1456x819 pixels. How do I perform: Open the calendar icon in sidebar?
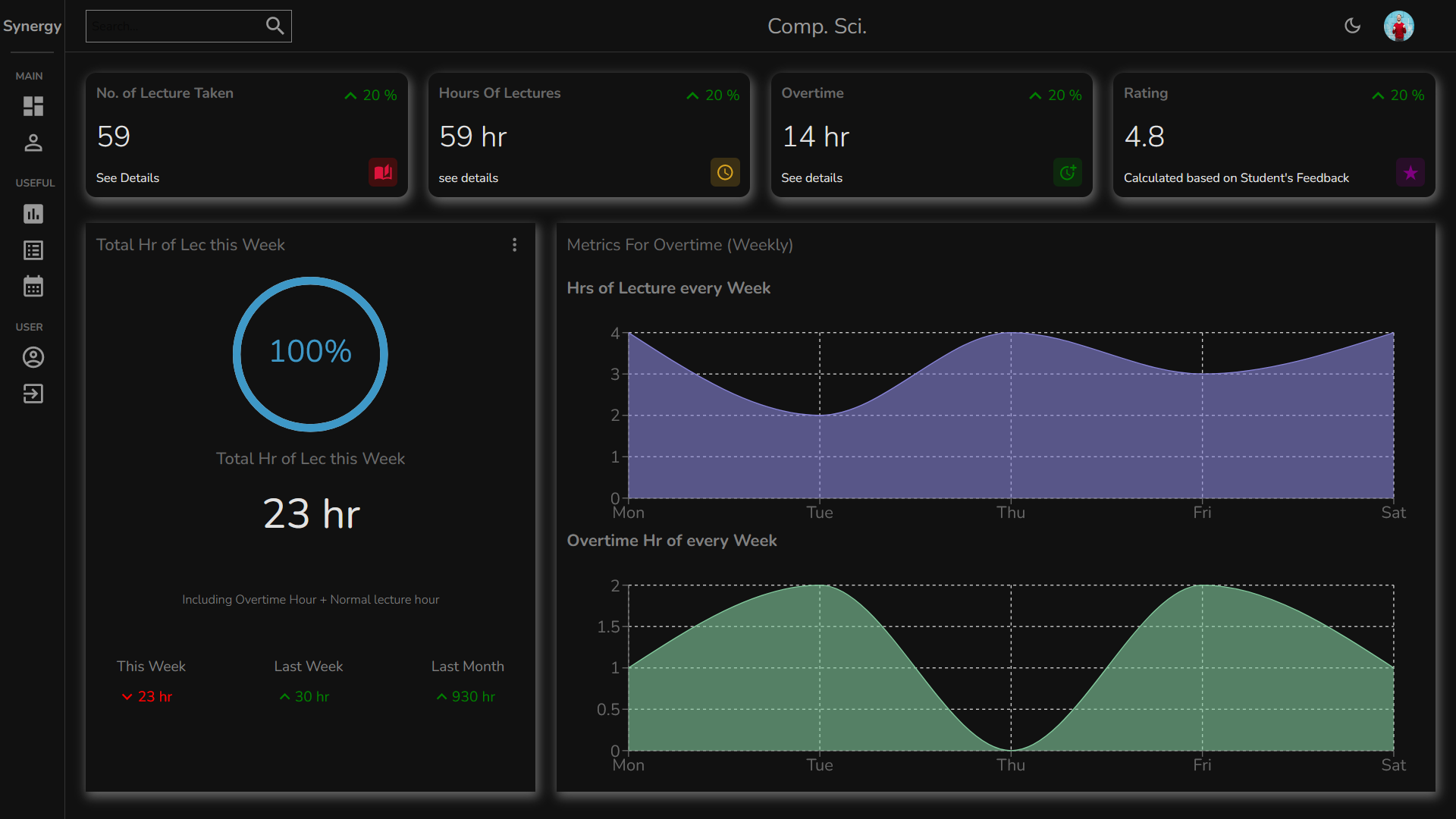click(33, 287)
